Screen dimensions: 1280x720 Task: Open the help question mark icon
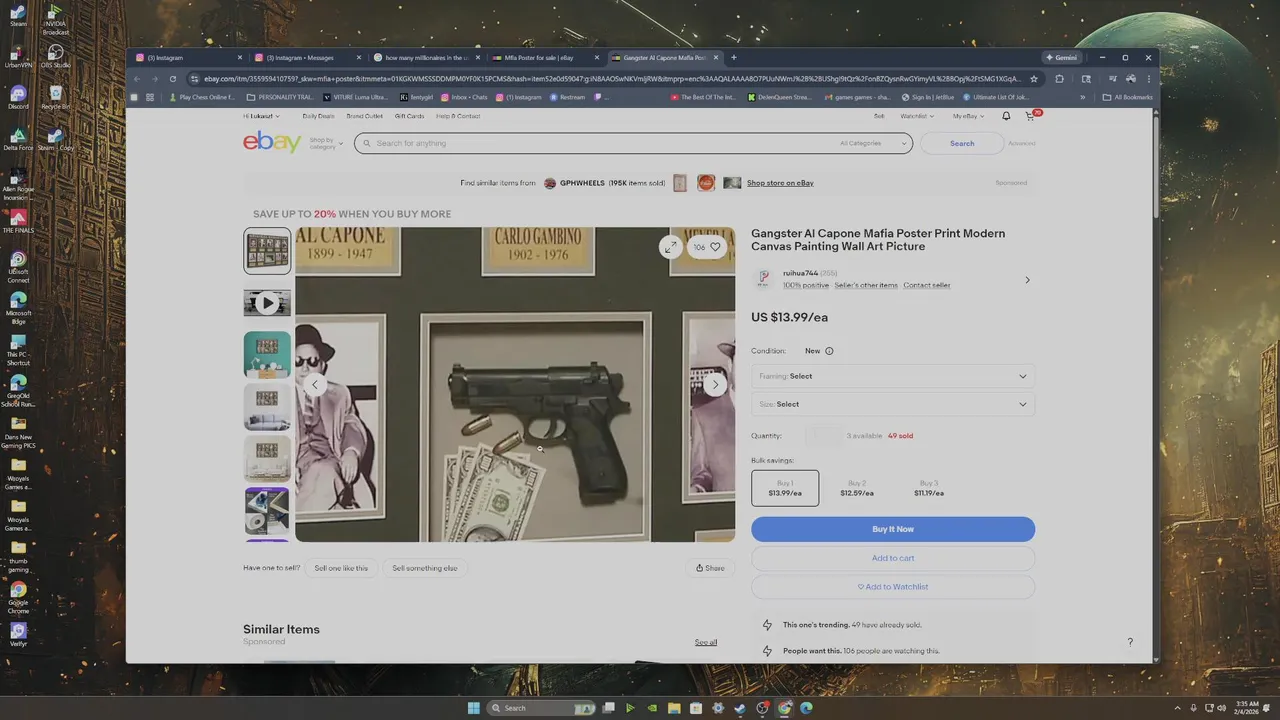[1130, 642]
